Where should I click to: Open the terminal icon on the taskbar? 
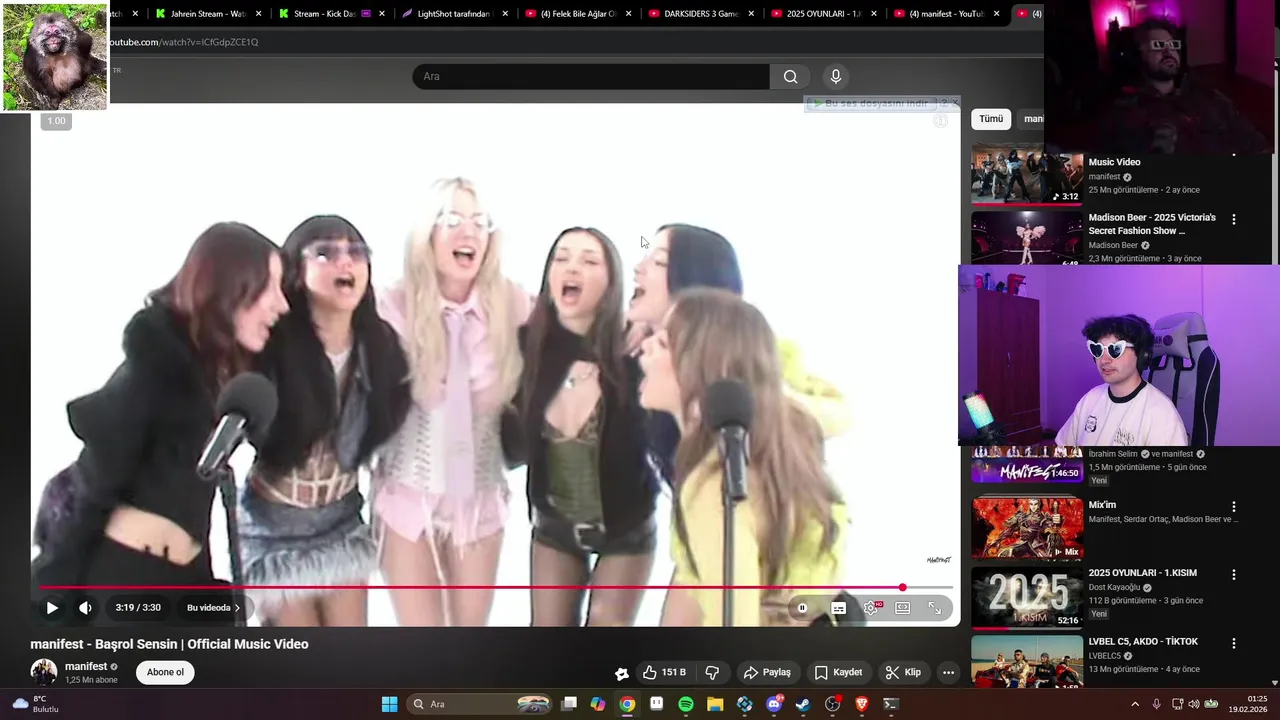pyautogui.click(x=891, y=704)
